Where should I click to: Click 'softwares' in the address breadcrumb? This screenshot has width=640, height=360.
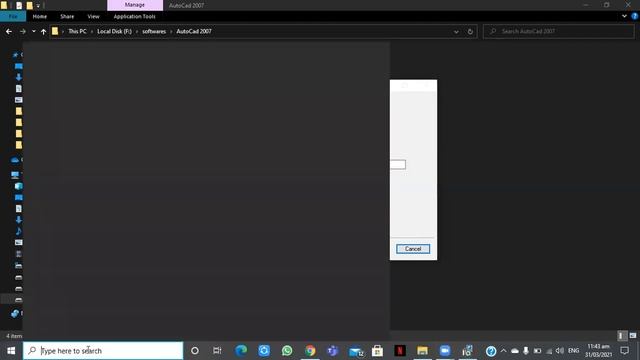pos(154,31)
